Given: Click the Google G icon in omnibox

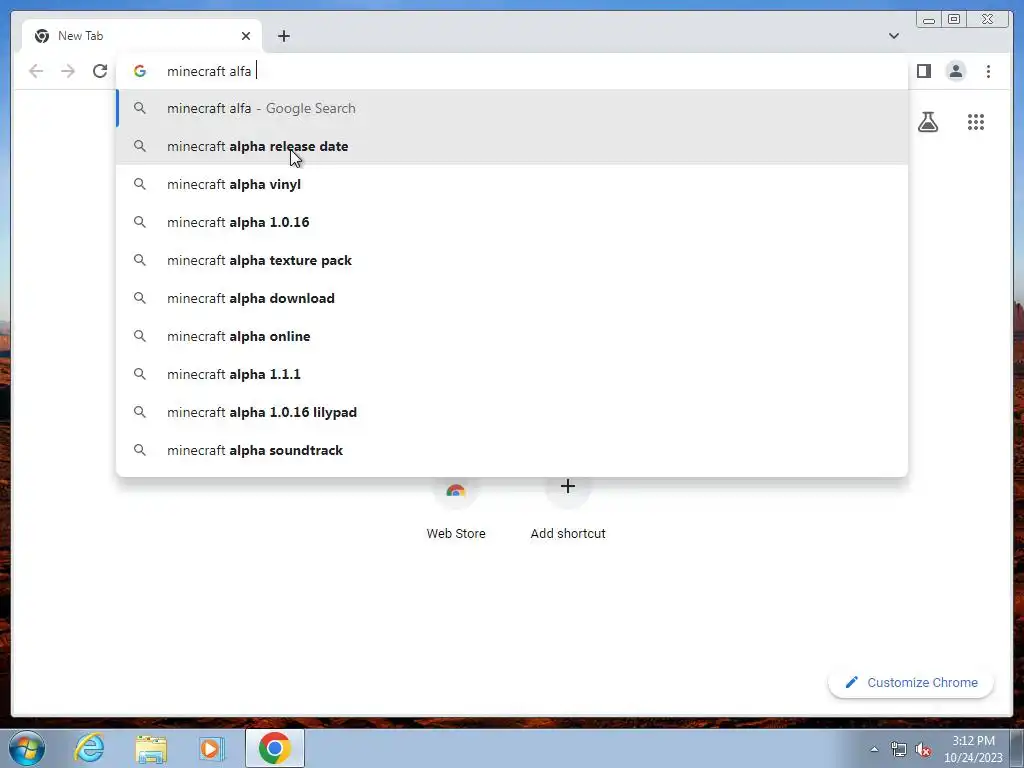Looking at the screenshot, I should 140,71.
